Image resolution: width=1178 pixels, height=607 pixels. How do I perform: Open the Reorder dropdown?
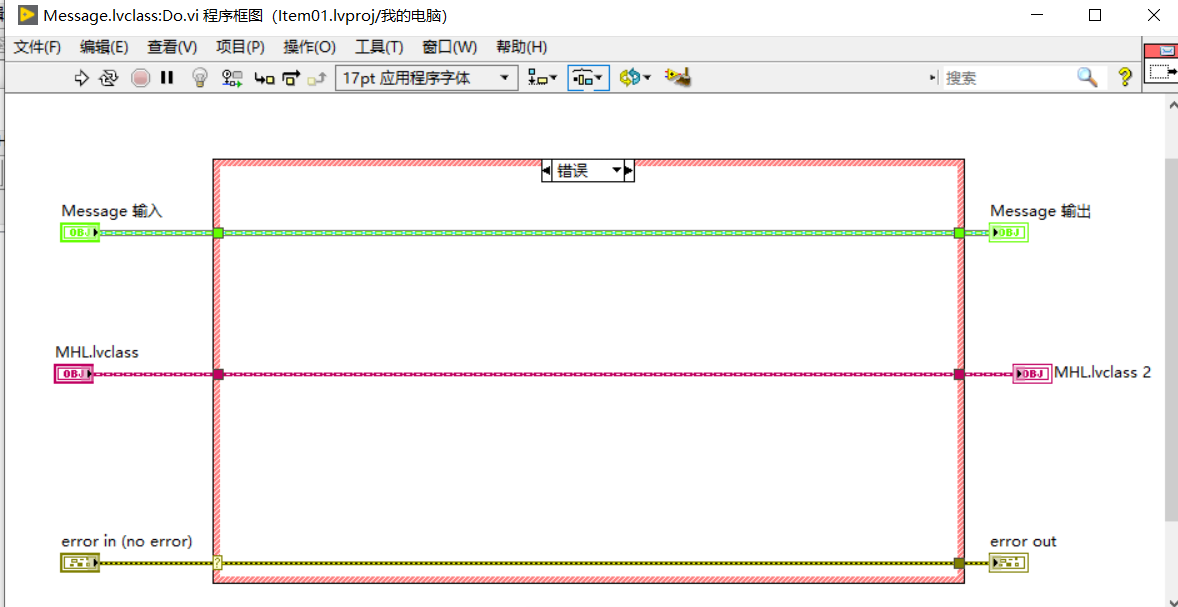[635, 77]
